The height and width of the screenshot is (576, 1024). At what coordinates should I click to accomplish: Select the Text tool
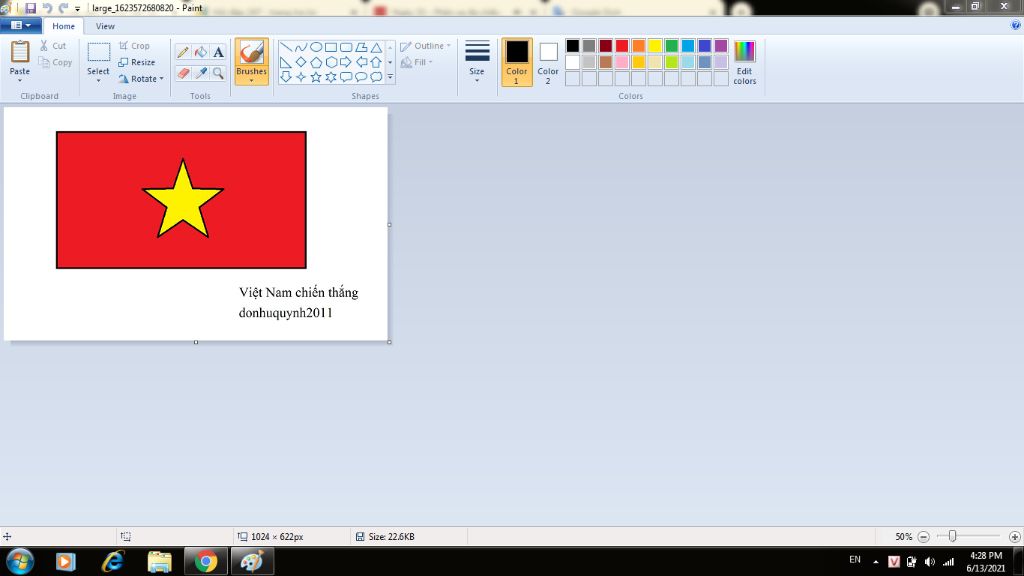coord(218,52)
